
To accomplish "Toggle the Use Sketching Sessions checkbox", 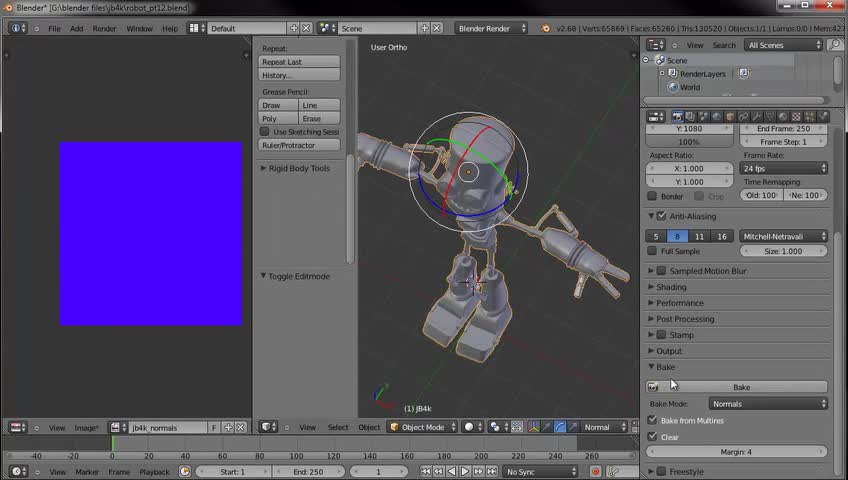I will 264,131.
